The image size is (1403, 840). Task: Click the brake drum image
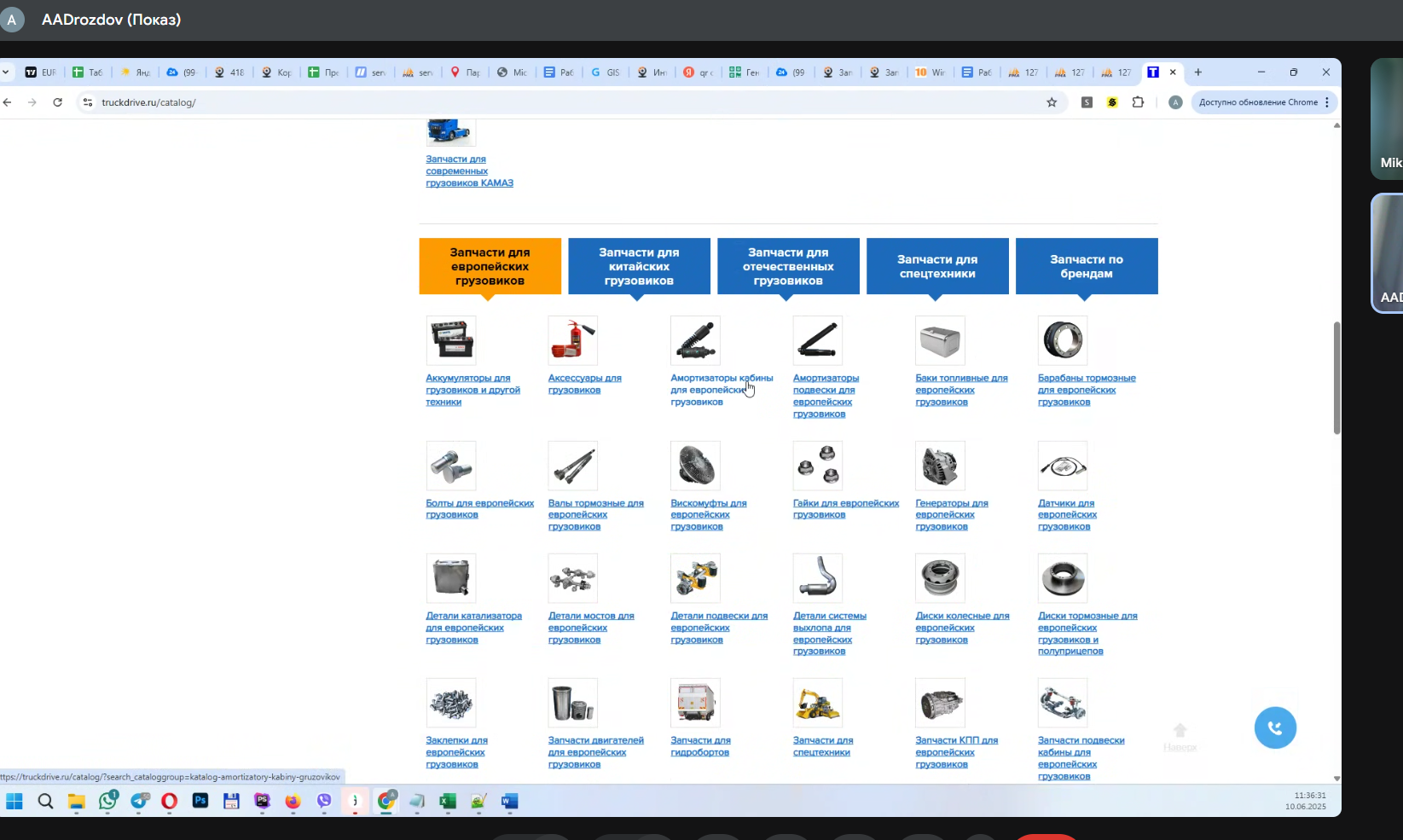[x=1063, y=340]
